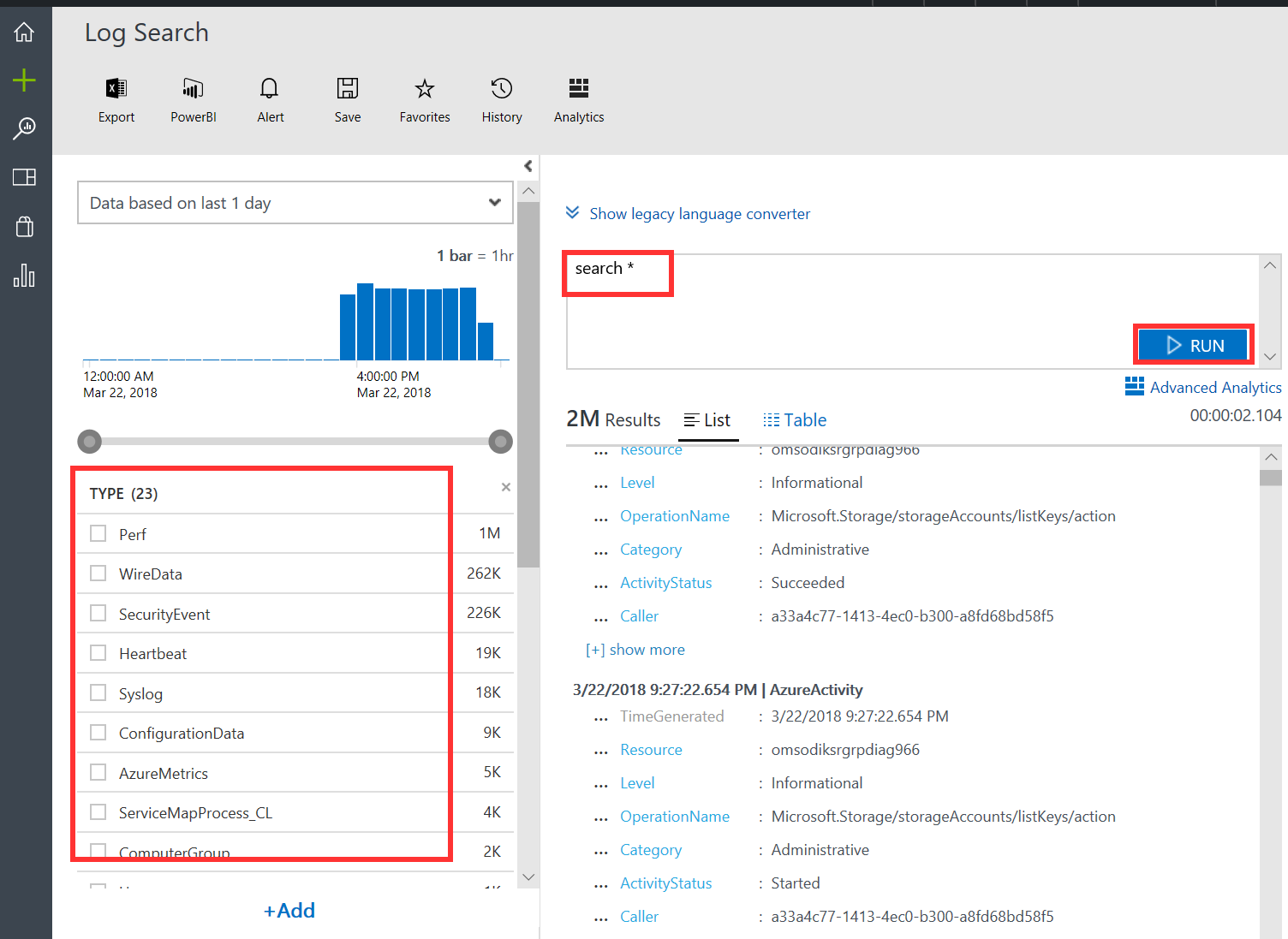Open ellipsis menu beside ActivityStatus Started
1288x939 pixels.
[601, 885]
